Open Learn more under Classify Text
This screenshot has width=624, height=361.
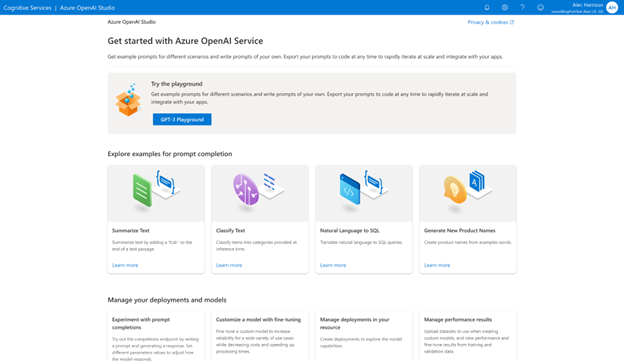(x=229, y=265)
